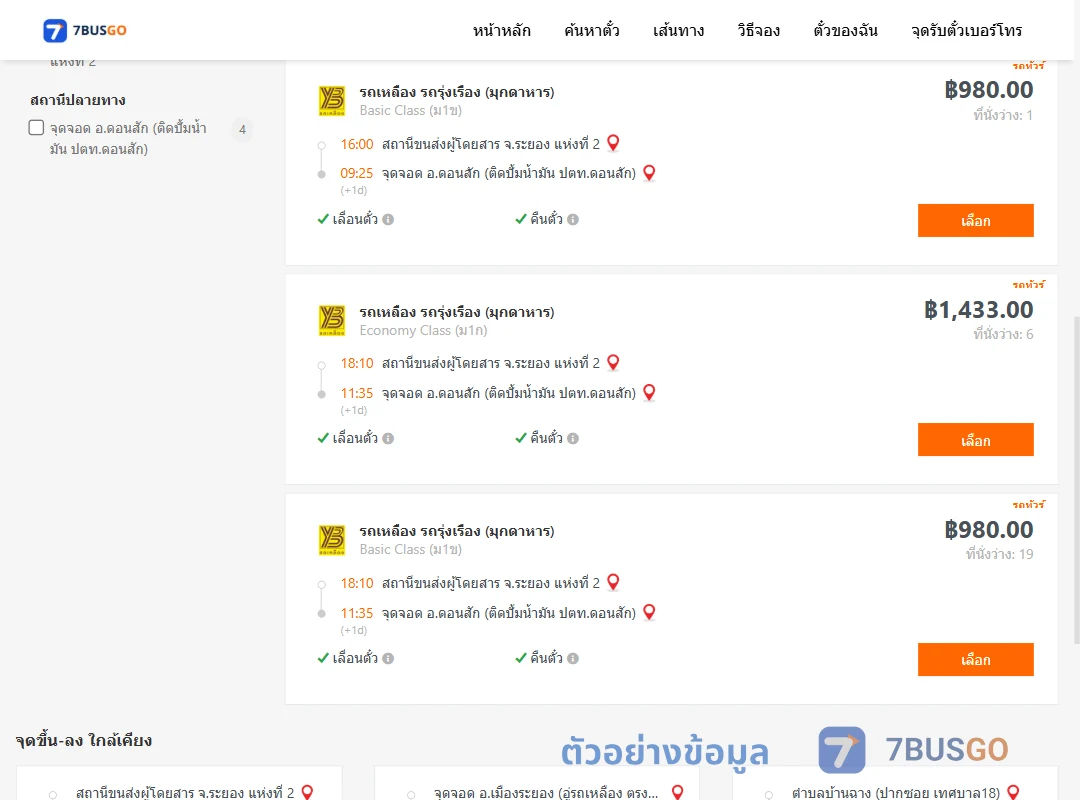Show คืนตั๋ว info icon on Economy Class trip
Screen dimensions: 1080x800
click(x=573, y=438)
